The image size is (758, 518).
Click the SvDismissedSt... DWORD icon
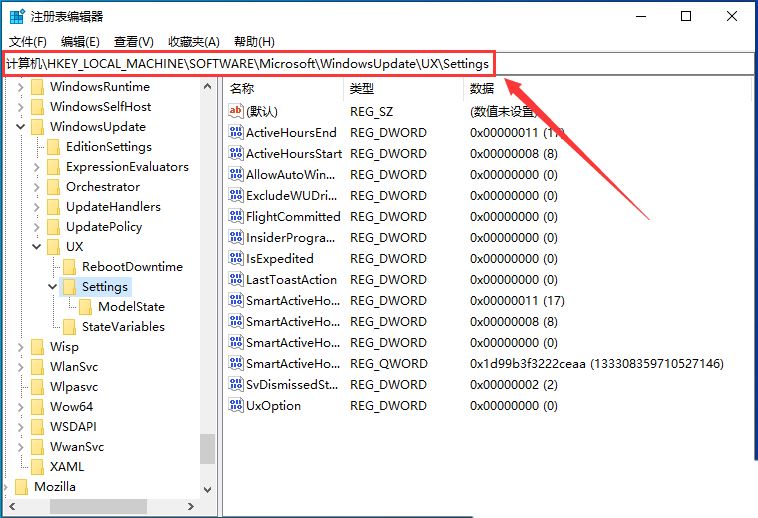[235, 385]
